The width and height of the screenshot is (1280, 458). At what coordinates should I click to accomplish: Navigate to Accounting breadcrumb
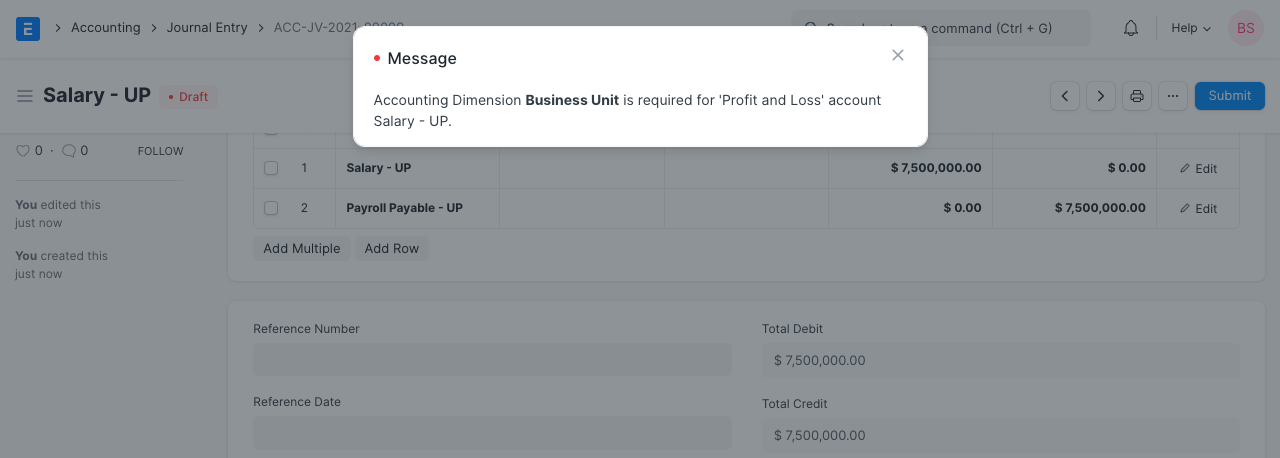pos(105,28)
